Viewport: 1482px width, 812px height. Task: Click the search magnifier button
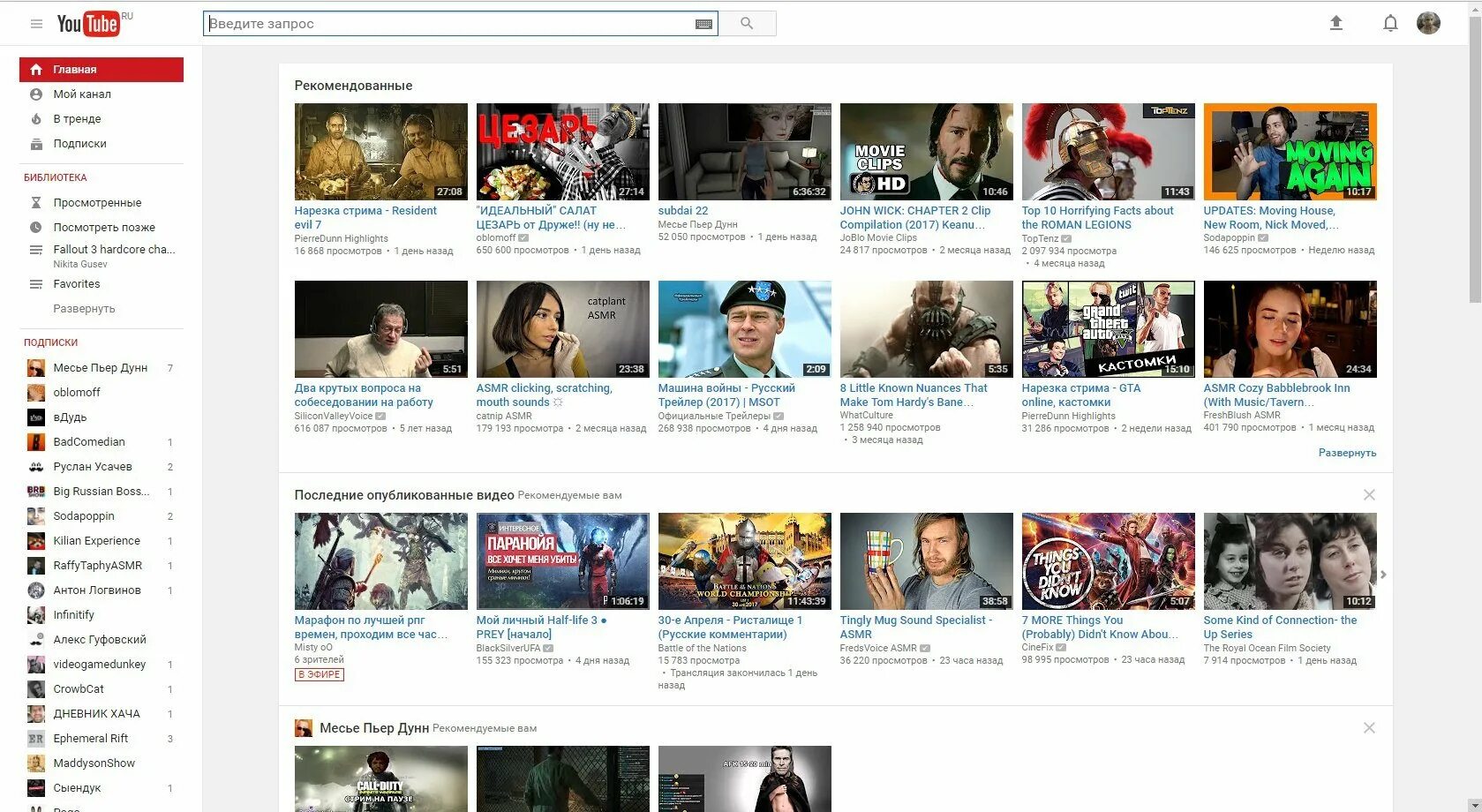(747, 24)
